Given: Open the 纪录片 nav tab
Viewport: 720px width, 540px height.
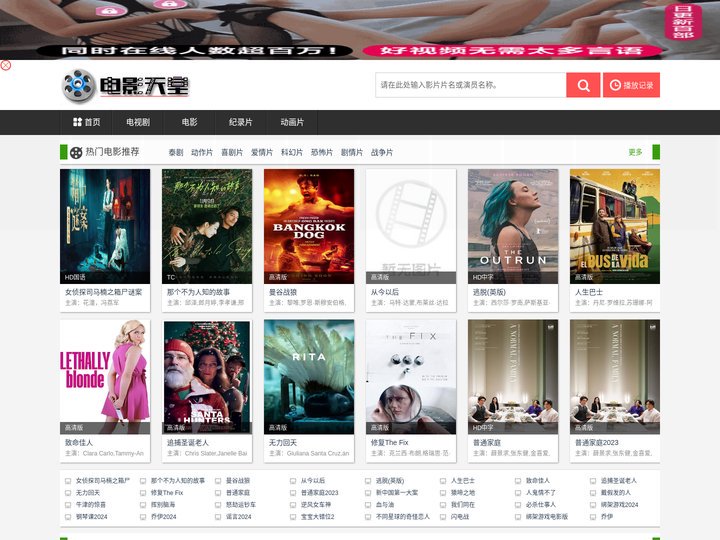Looking at the screenshot, I should (x=241, y=122).
